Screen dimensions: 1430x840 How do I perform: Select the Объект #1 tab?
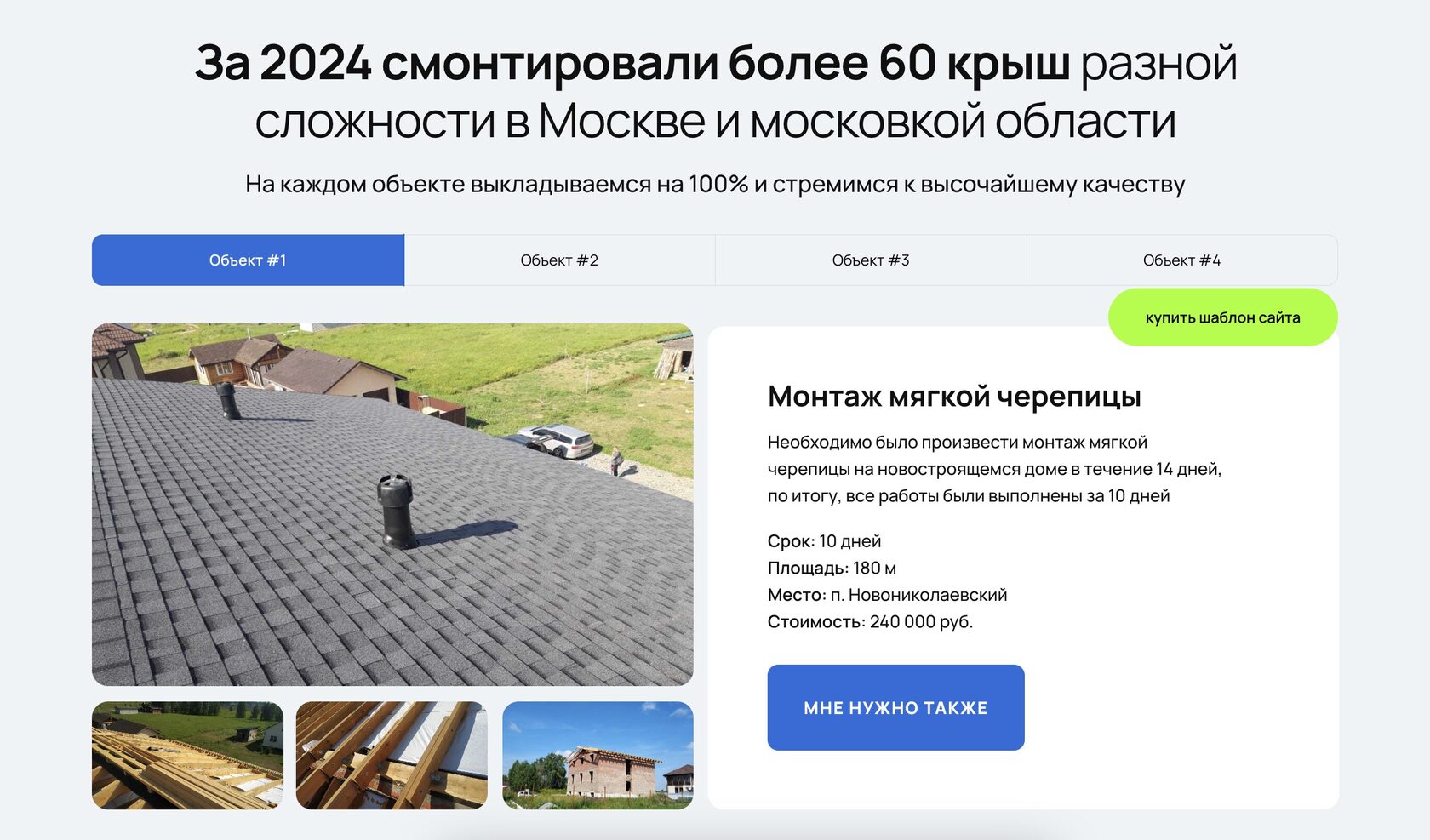point(248,260)
